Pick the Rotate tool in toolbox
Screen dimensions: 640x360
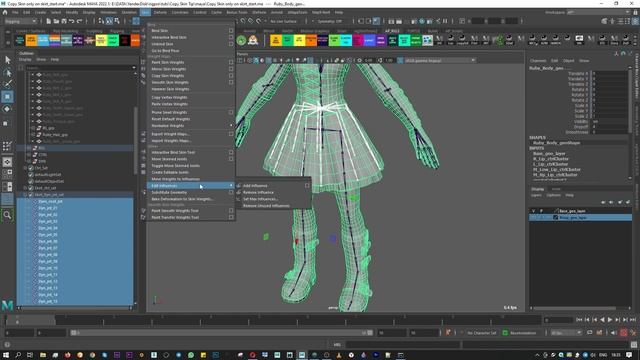[7, 109]
